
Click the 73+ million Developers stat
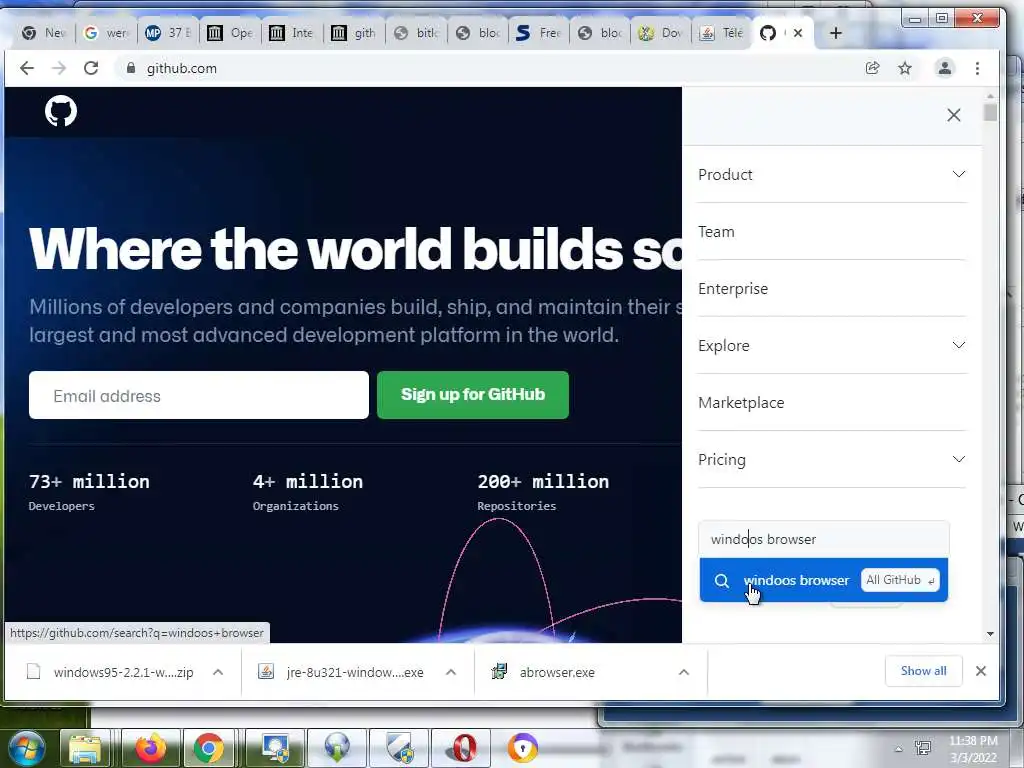tap(89, 492)
